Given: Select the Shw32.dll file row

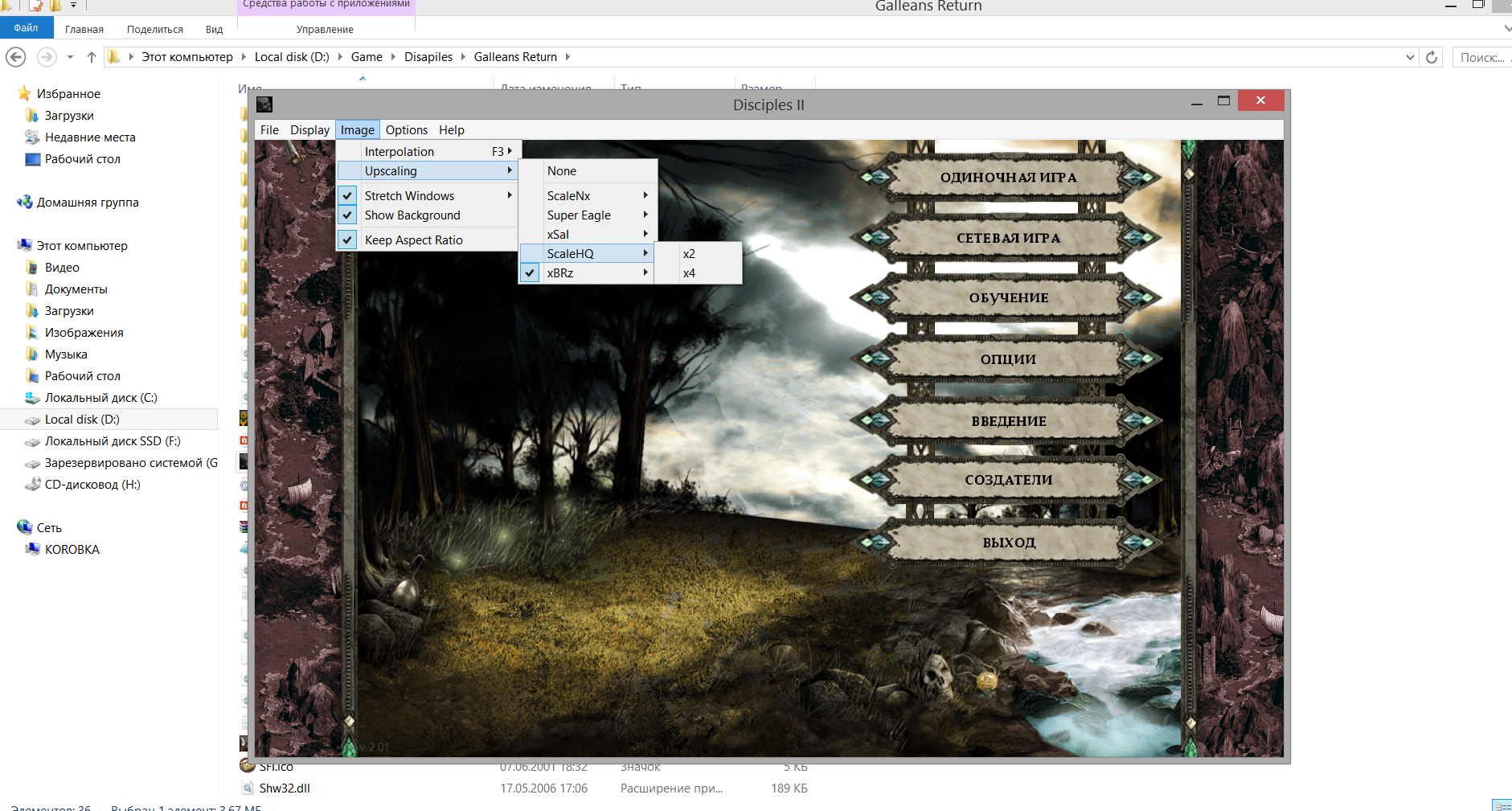Looking at the screenshot, I should coord(522,788).
